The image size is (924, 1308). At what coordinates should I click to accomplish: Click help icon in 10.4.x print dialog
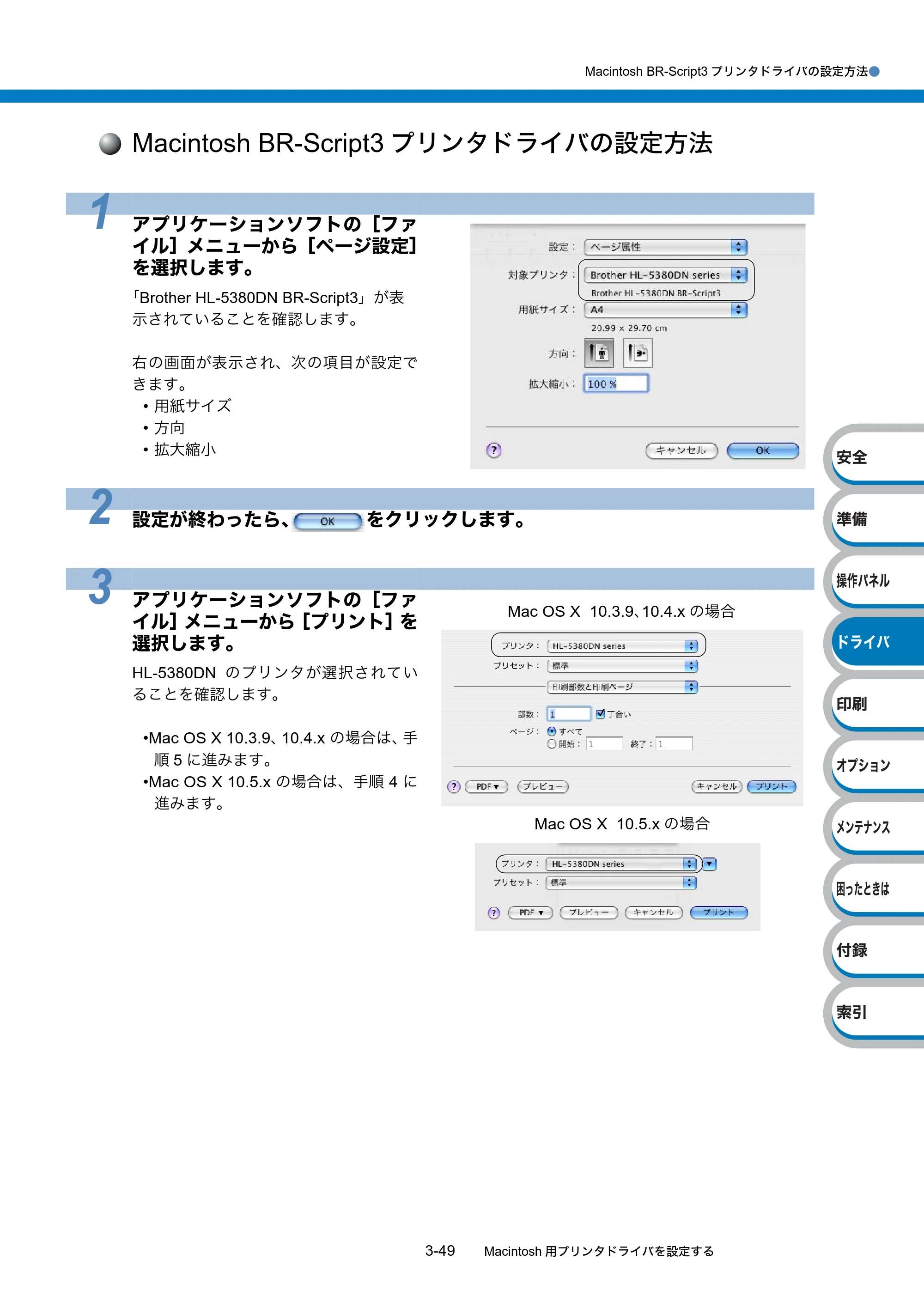(454, 787)
